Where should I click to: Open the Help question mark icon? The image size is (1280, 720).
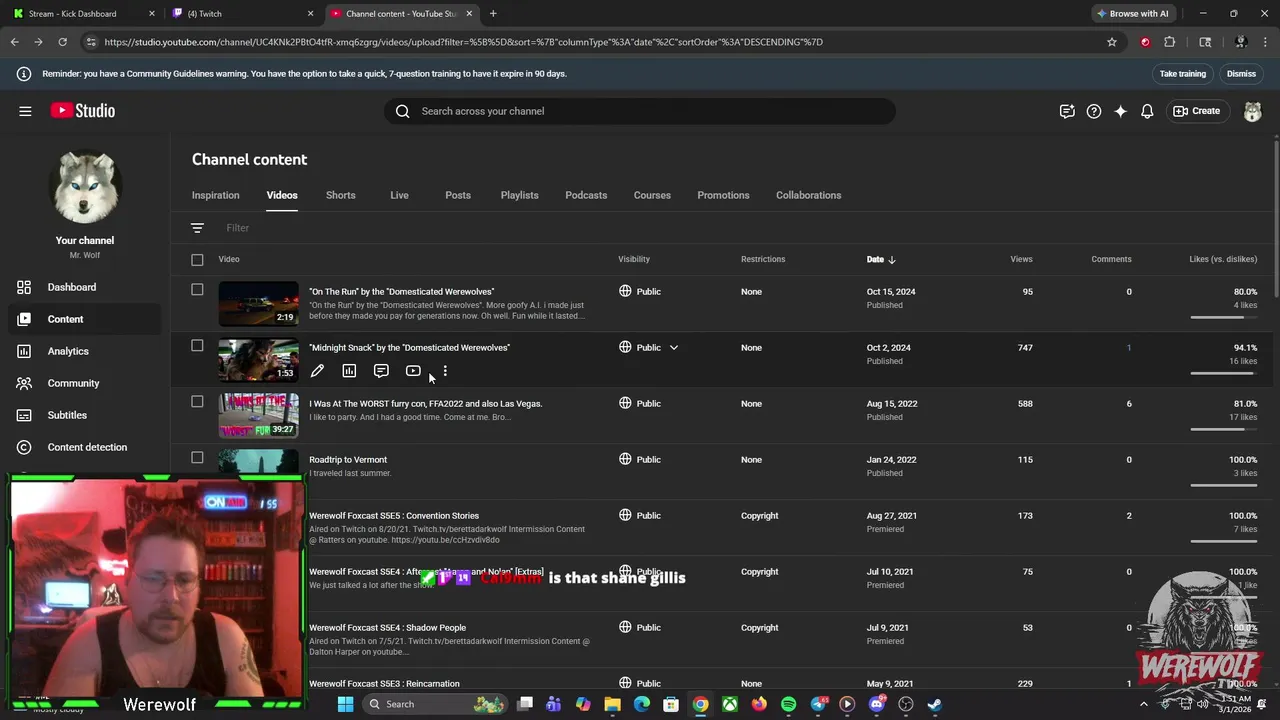tap(1094, 111)
